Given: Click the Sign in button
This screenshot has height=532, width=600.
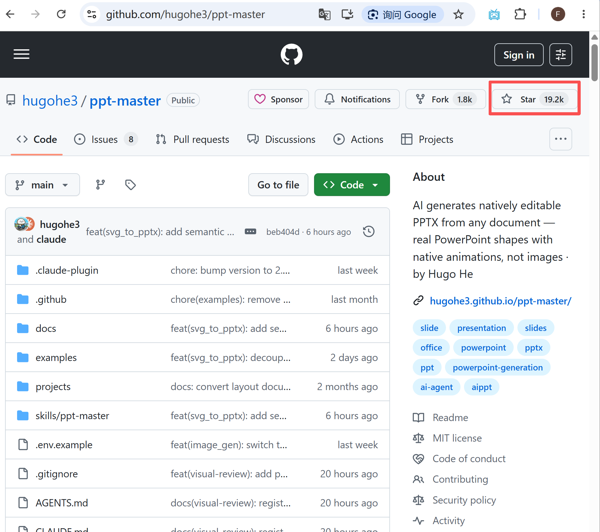Looking at the screenshot, I should coord(518,55).
